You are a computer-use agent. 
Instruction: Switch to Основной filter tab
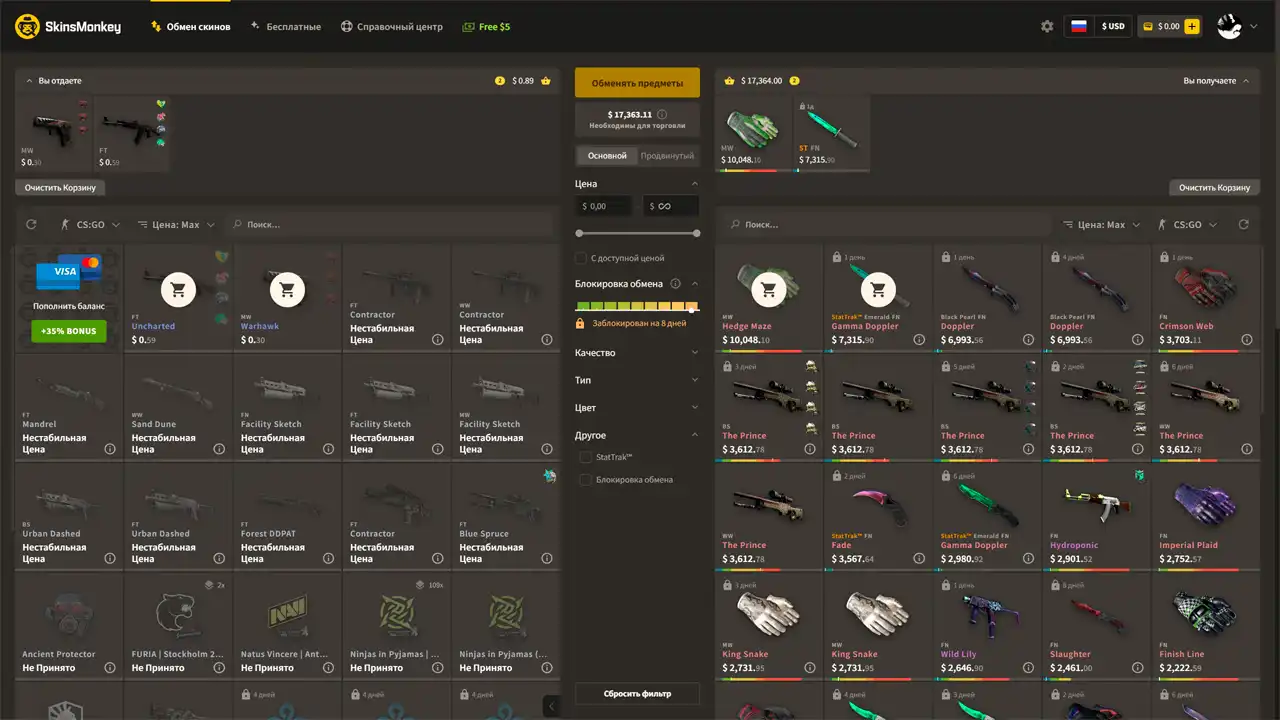point(607,156)
